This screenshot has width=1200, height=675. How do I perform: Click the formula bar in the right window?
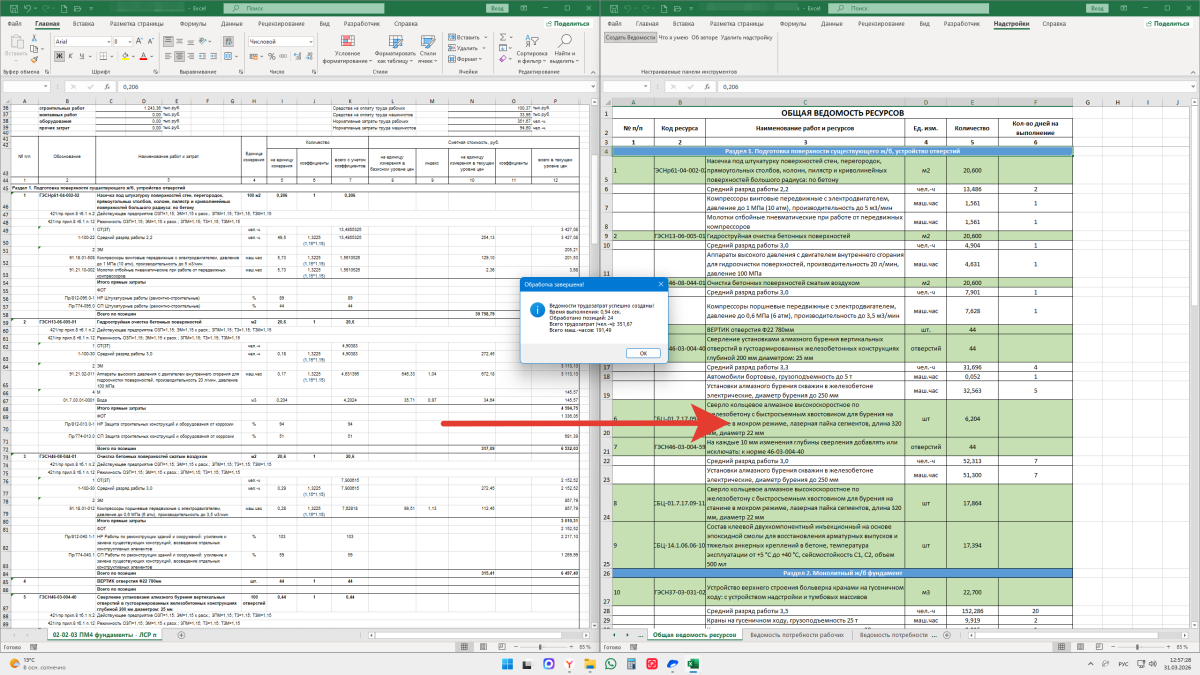point(900,87)
